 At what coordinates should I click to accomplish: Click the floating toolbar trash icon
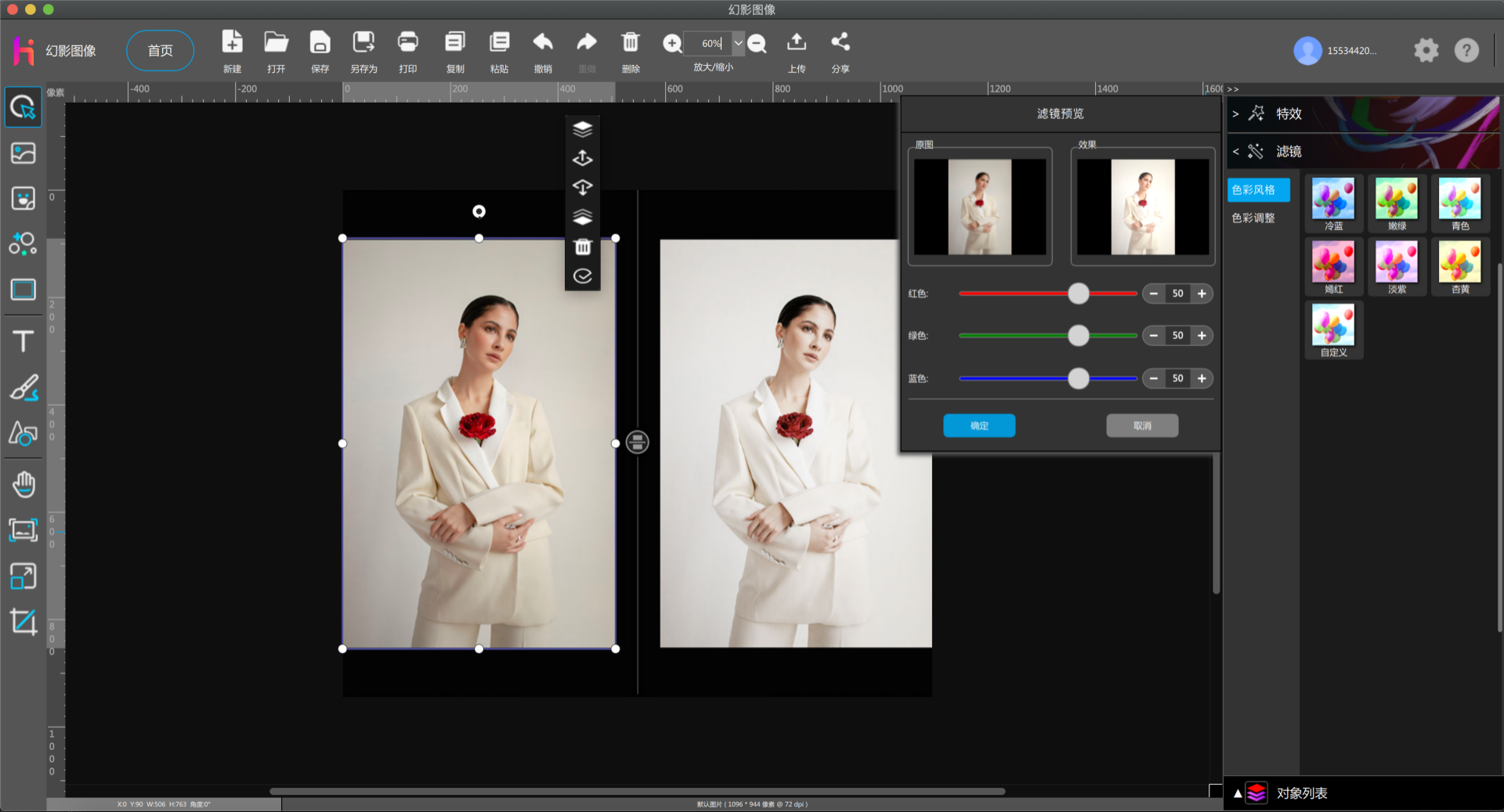point(583,247)
